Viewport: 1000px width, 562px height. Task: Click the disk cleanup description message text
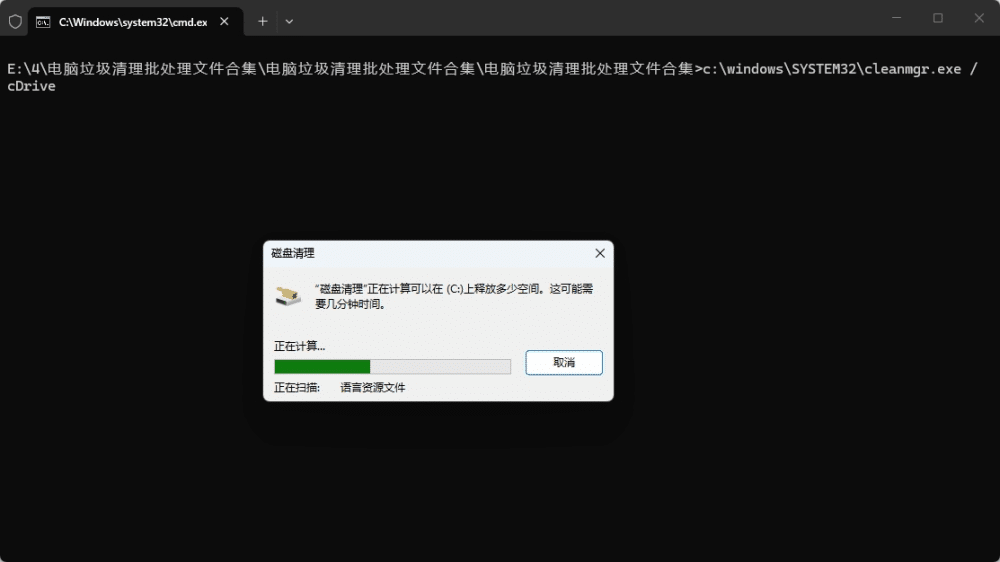point(454,297)
